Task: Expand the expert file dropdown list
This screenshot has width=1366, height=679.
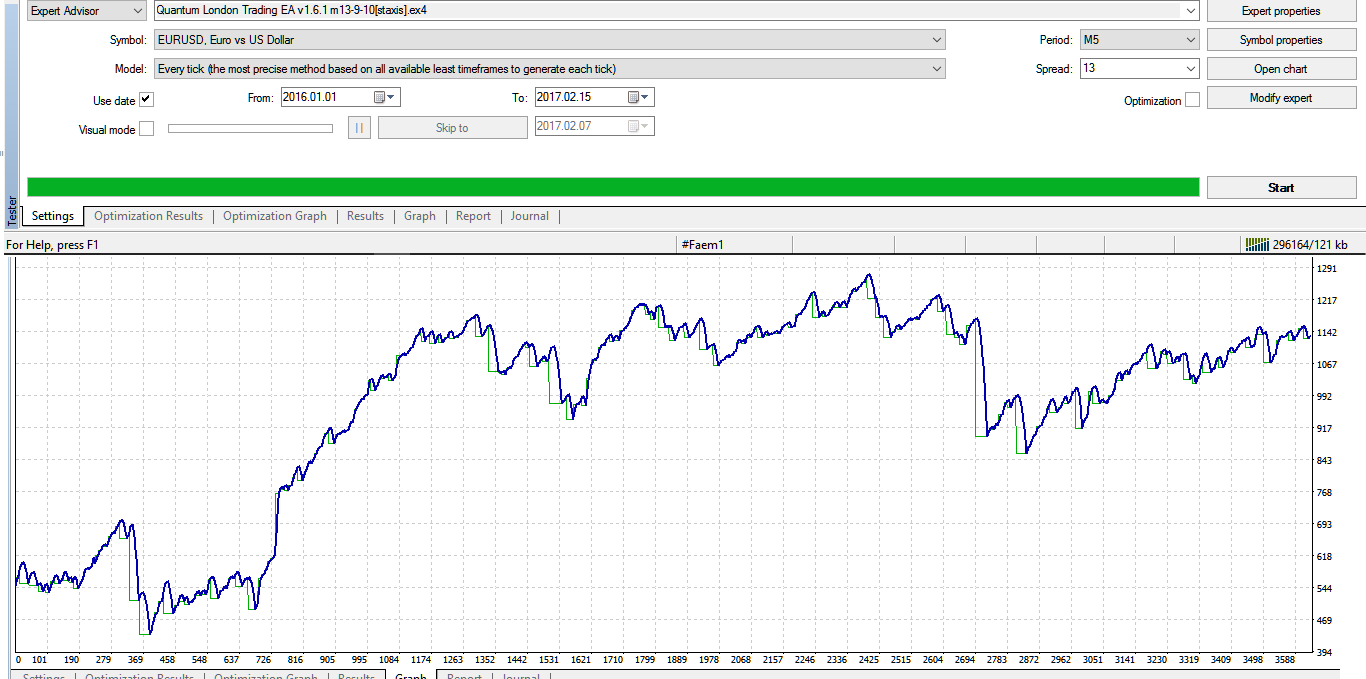Action: click(1189, 11)
